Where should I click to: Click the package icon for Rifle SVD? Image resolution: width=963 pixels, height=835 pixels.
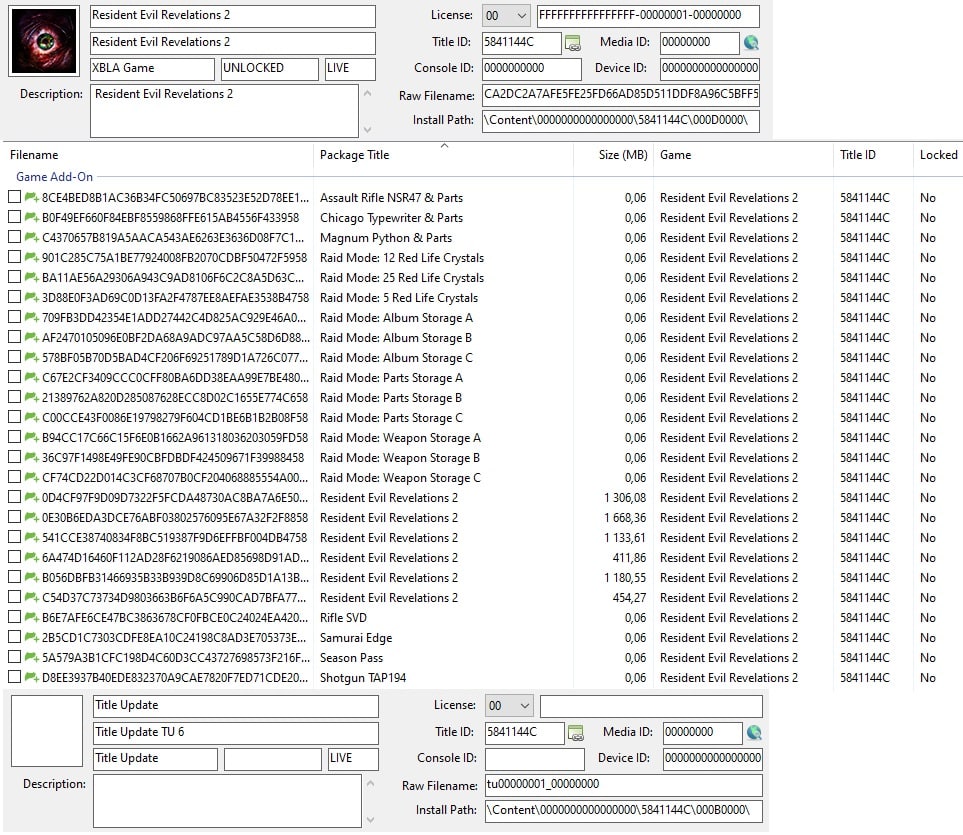click(x=32, y=617)
